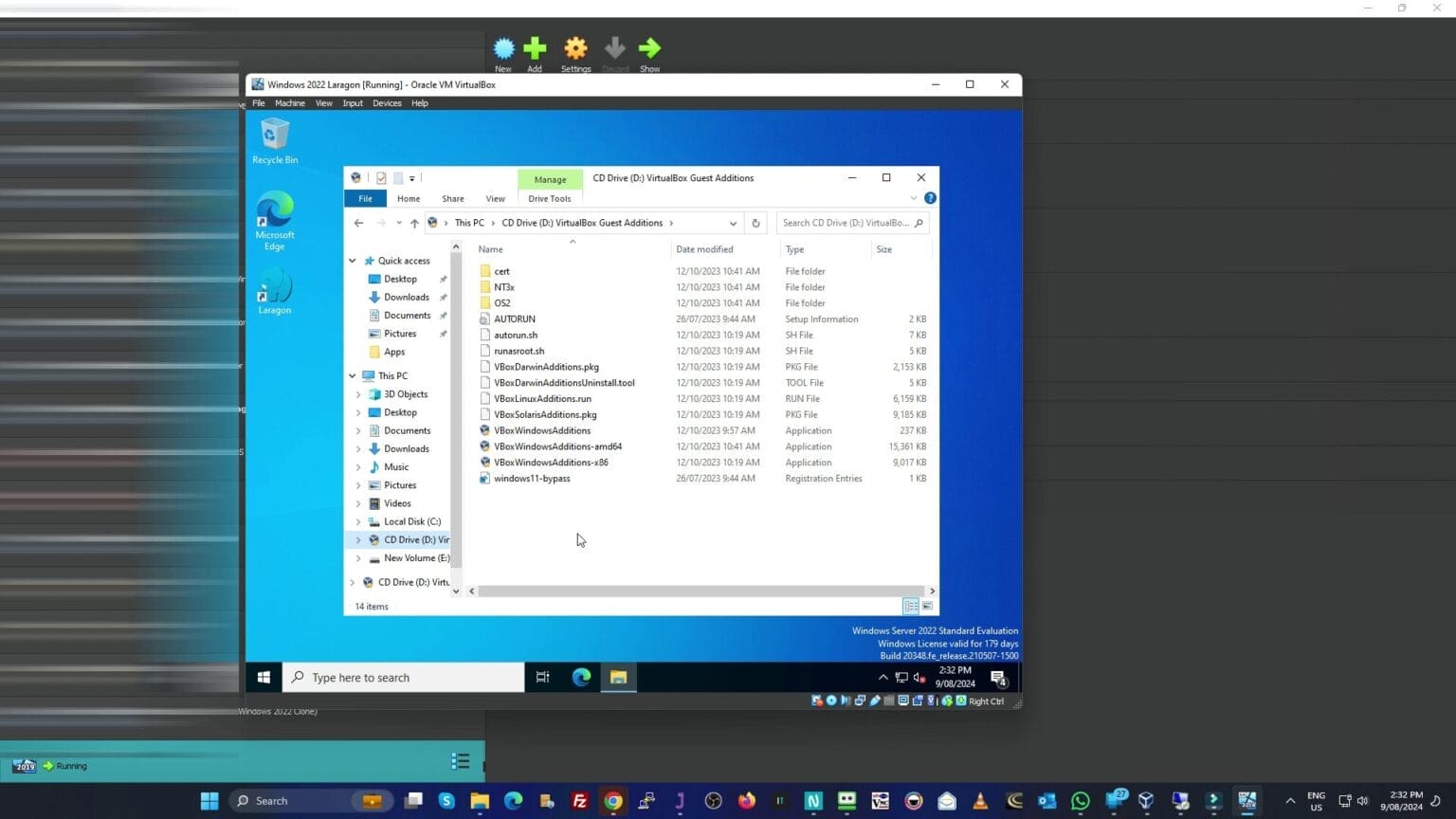Select the VBoxWindowsAdditions-amd64 application
Viewport: 1456px width, 819px height.
point(558,446)
